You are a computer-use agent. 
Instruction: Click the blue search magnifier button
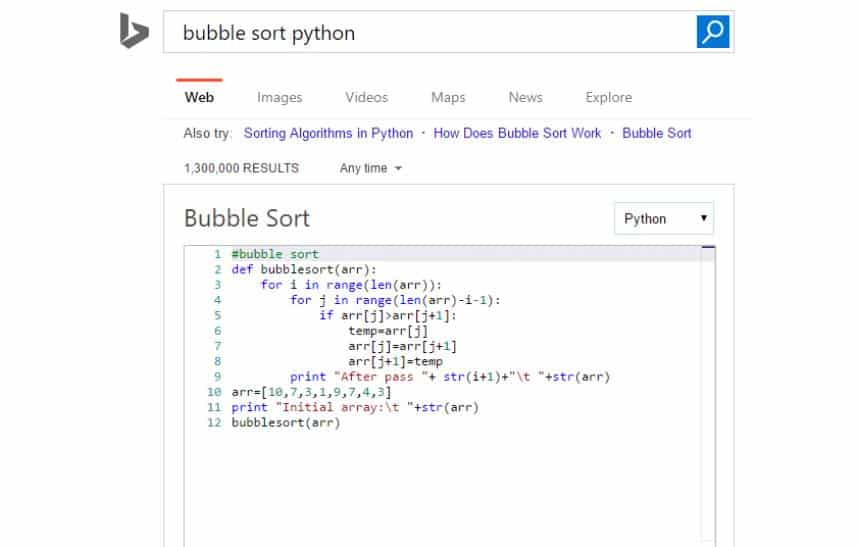712,32
